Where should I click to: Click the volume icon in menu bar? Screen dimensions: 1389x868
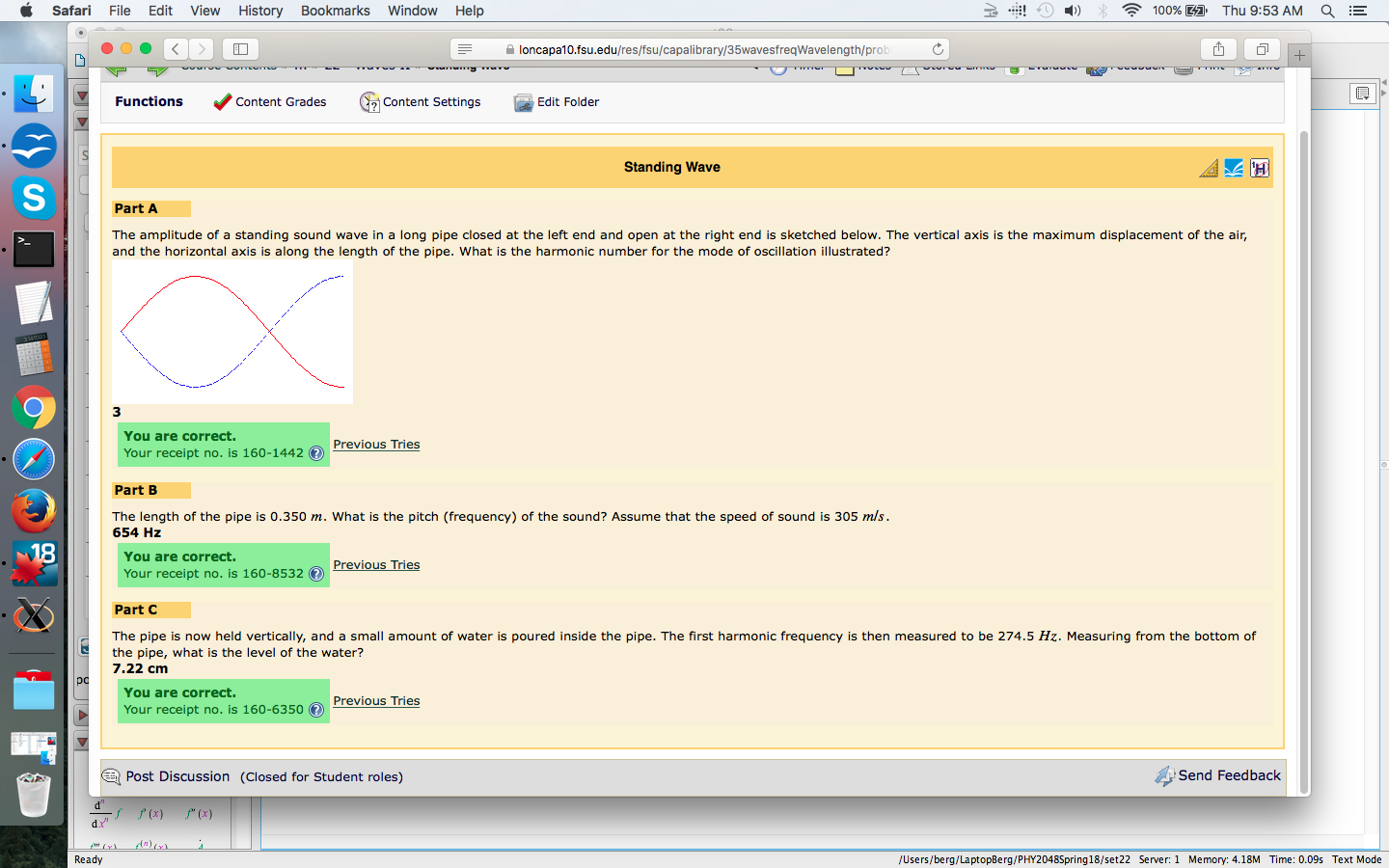(x=1073, y=11)
